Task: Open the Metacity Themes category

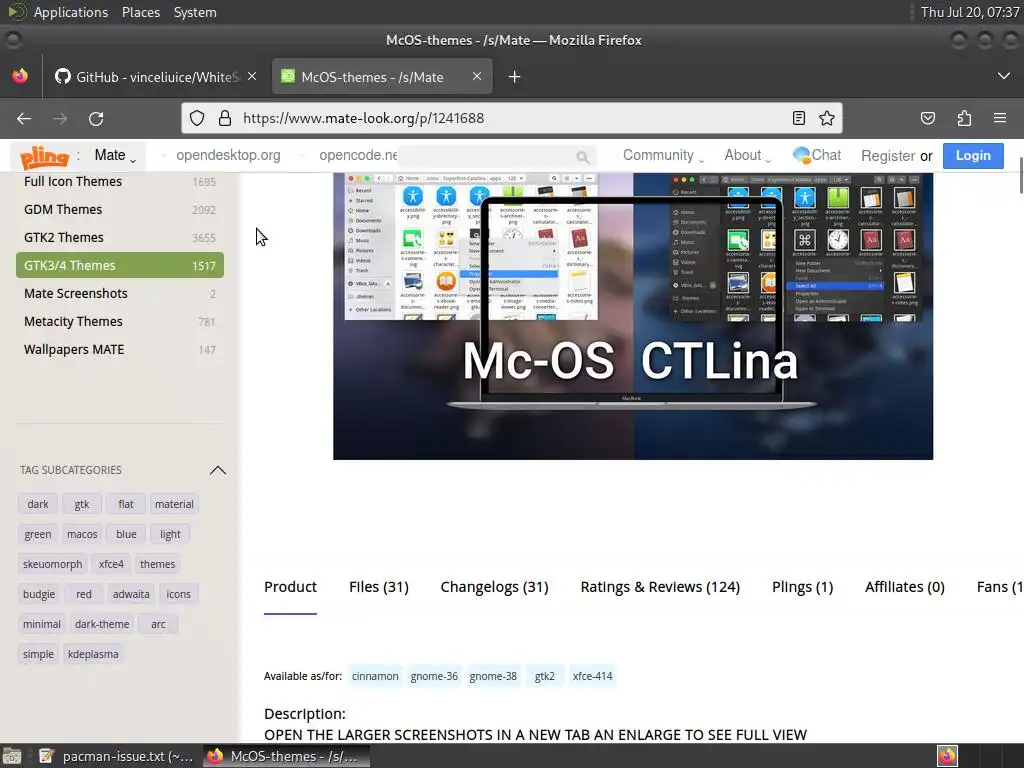Action: click(x=120, y=321)
